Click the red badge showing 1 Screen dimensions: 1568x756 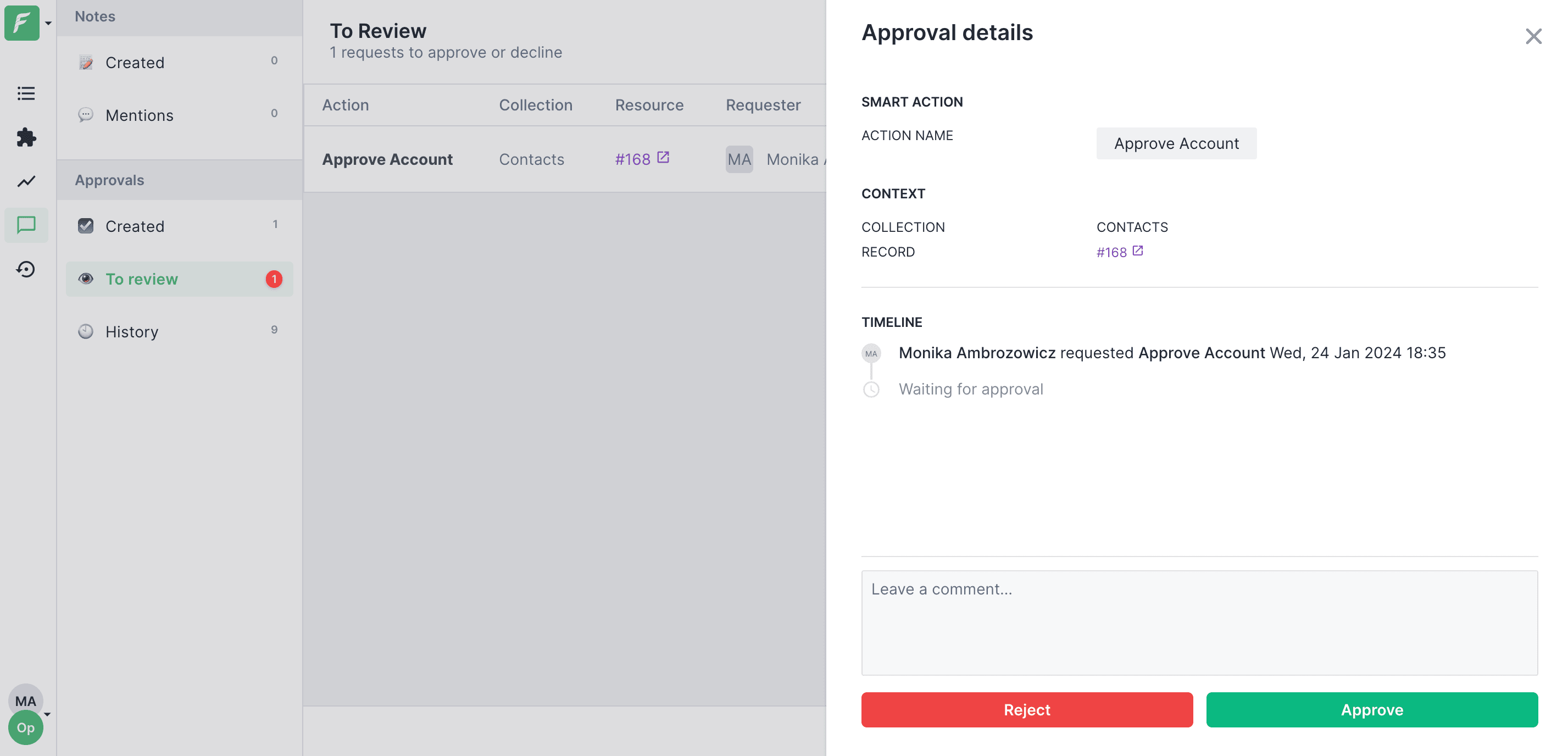coord(274,279)
